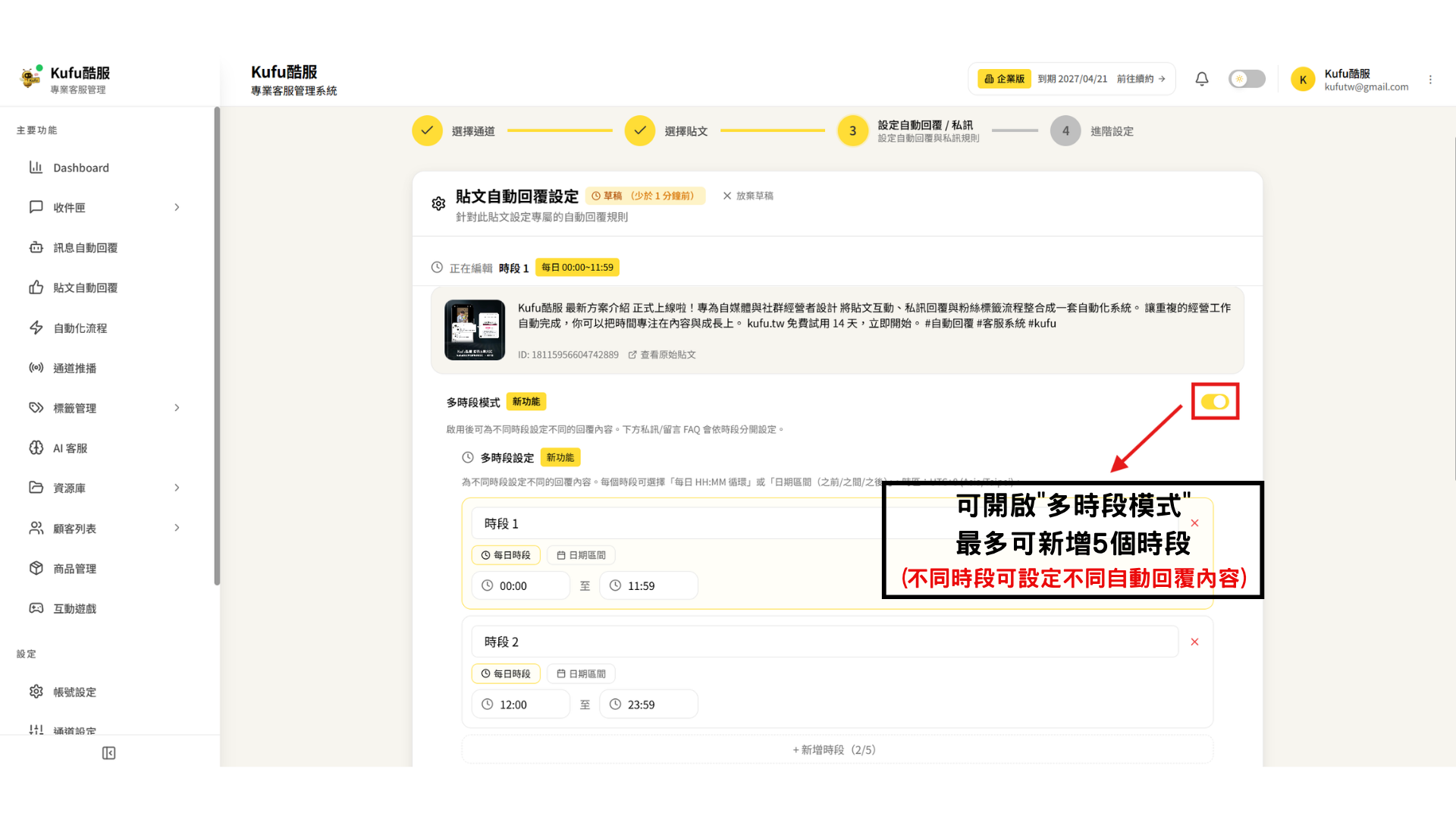
Task: Open the notification bell
Action: tap(1202, 79)
